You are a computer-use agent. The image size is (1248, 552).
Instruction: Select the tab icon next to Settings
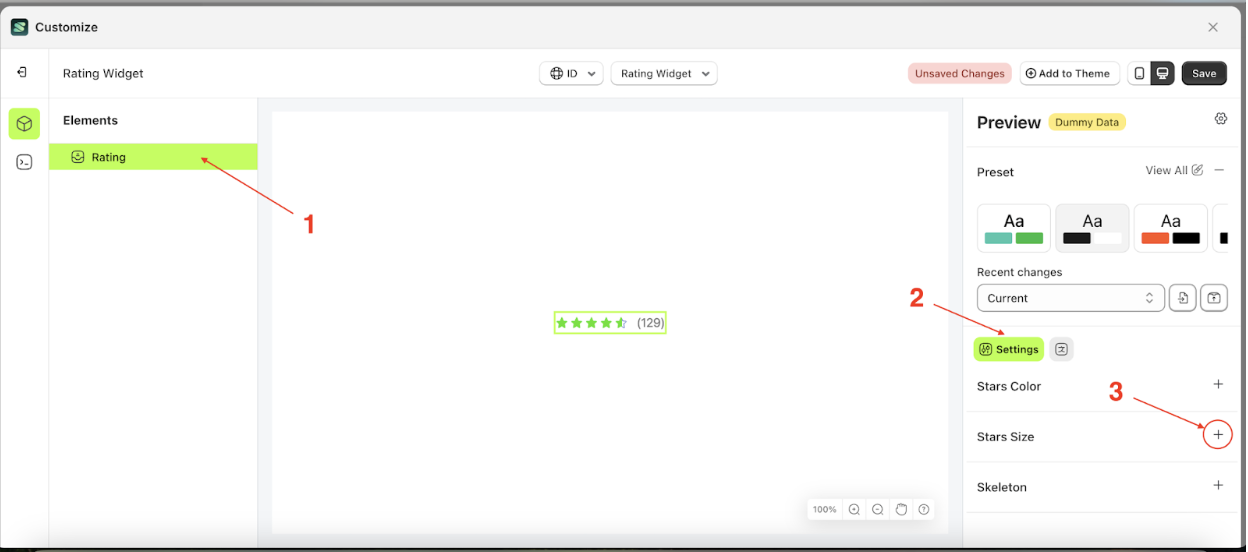[1062, 349]
